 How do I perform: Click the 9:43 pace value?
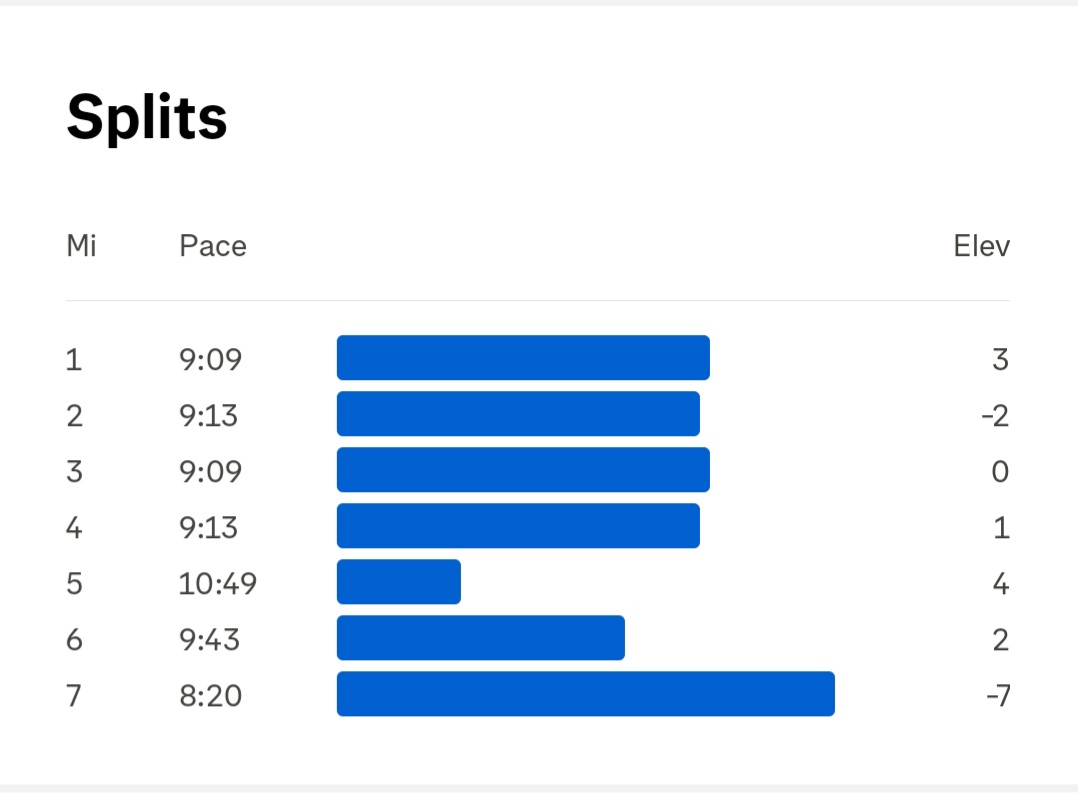coord(210,639)
